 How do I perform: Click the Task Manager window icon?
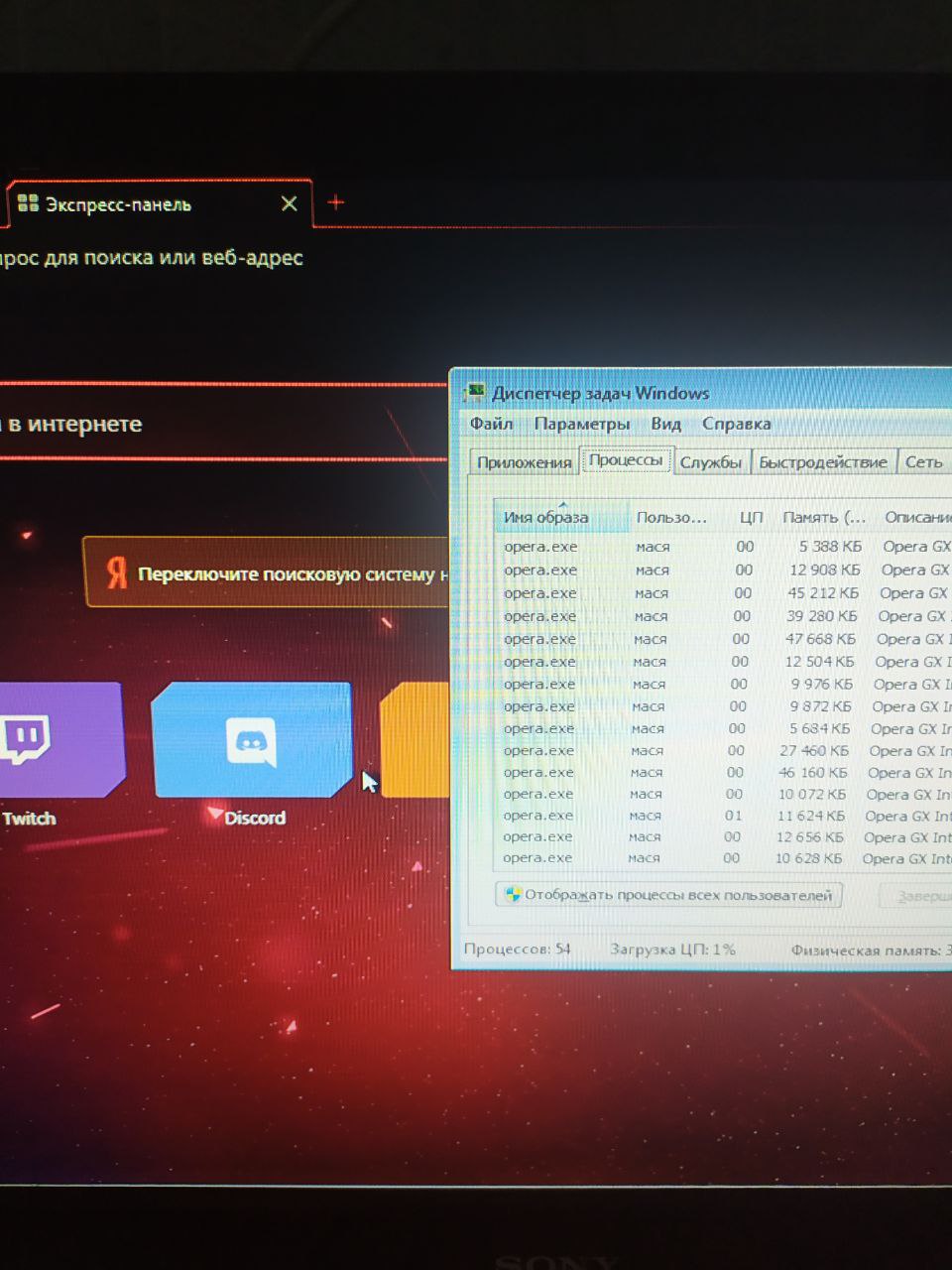tap(476, 393)
